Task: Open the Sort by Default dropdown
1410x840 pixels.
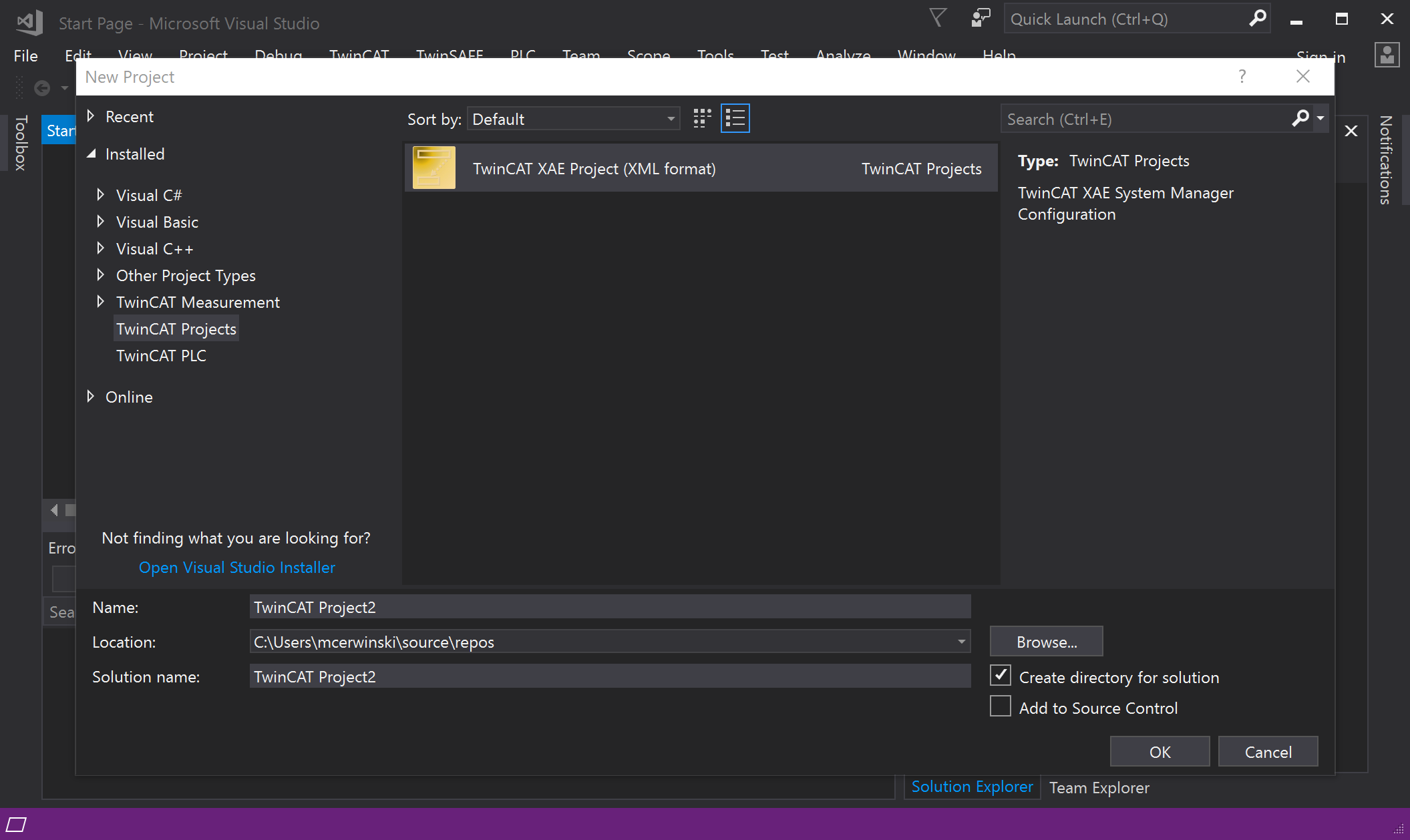Action: [x=574, y=119]
